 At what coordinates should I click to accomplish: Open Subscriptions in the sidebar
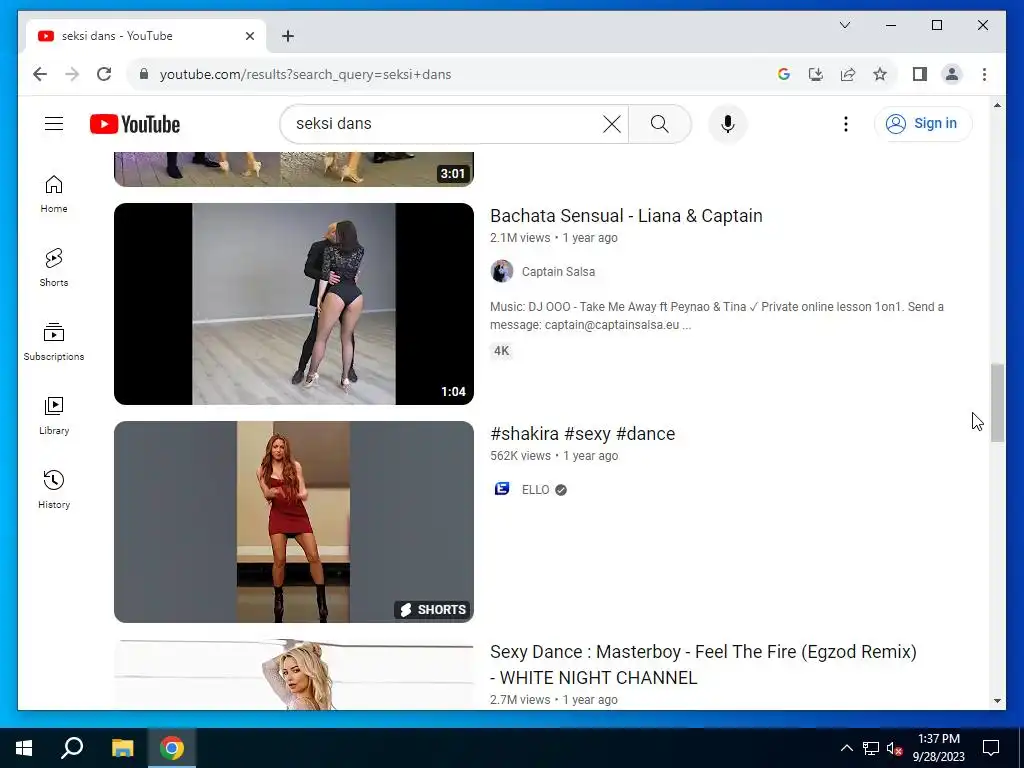coord(54,342)
